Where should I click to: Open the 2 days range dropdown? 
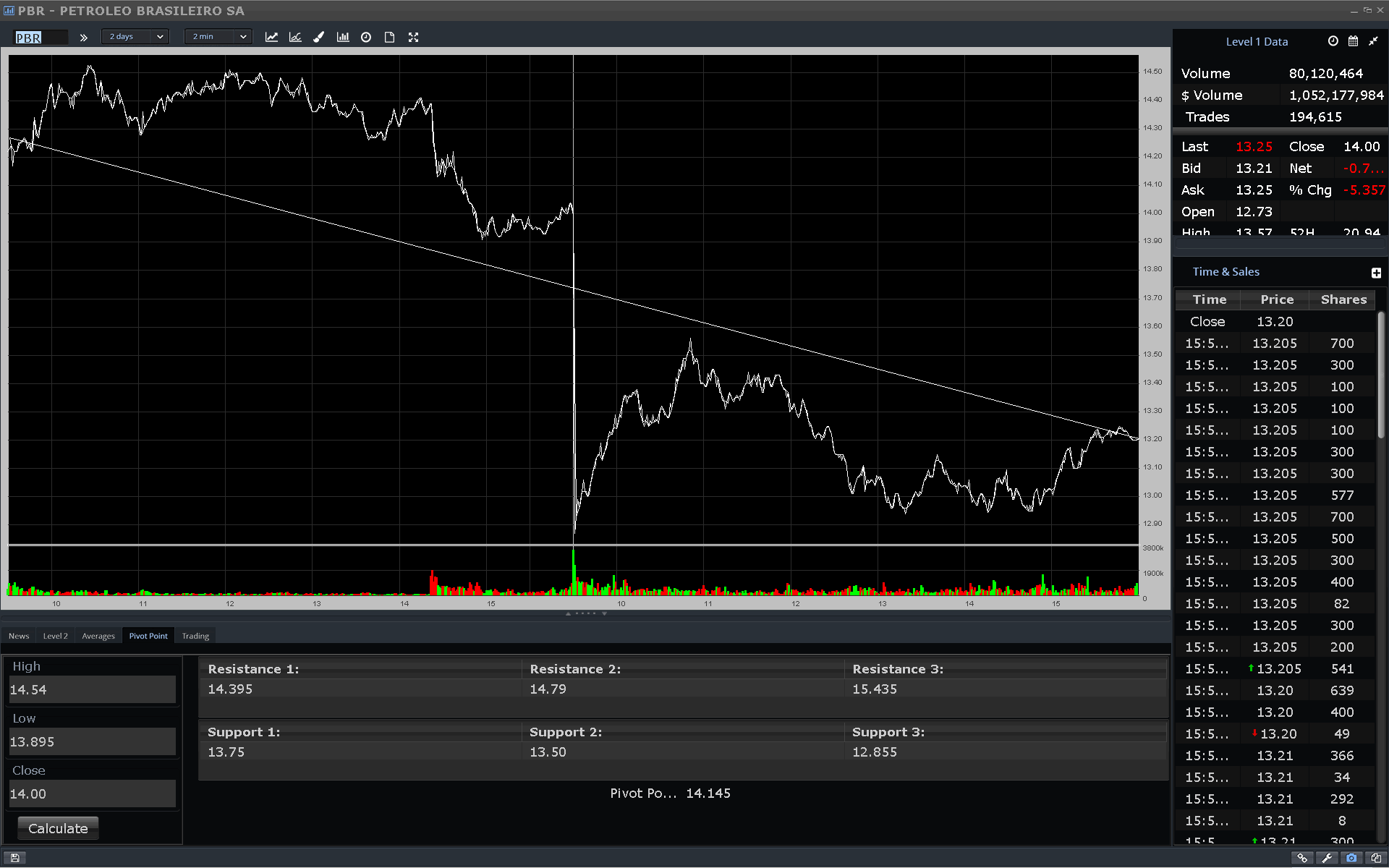point(136,37)
